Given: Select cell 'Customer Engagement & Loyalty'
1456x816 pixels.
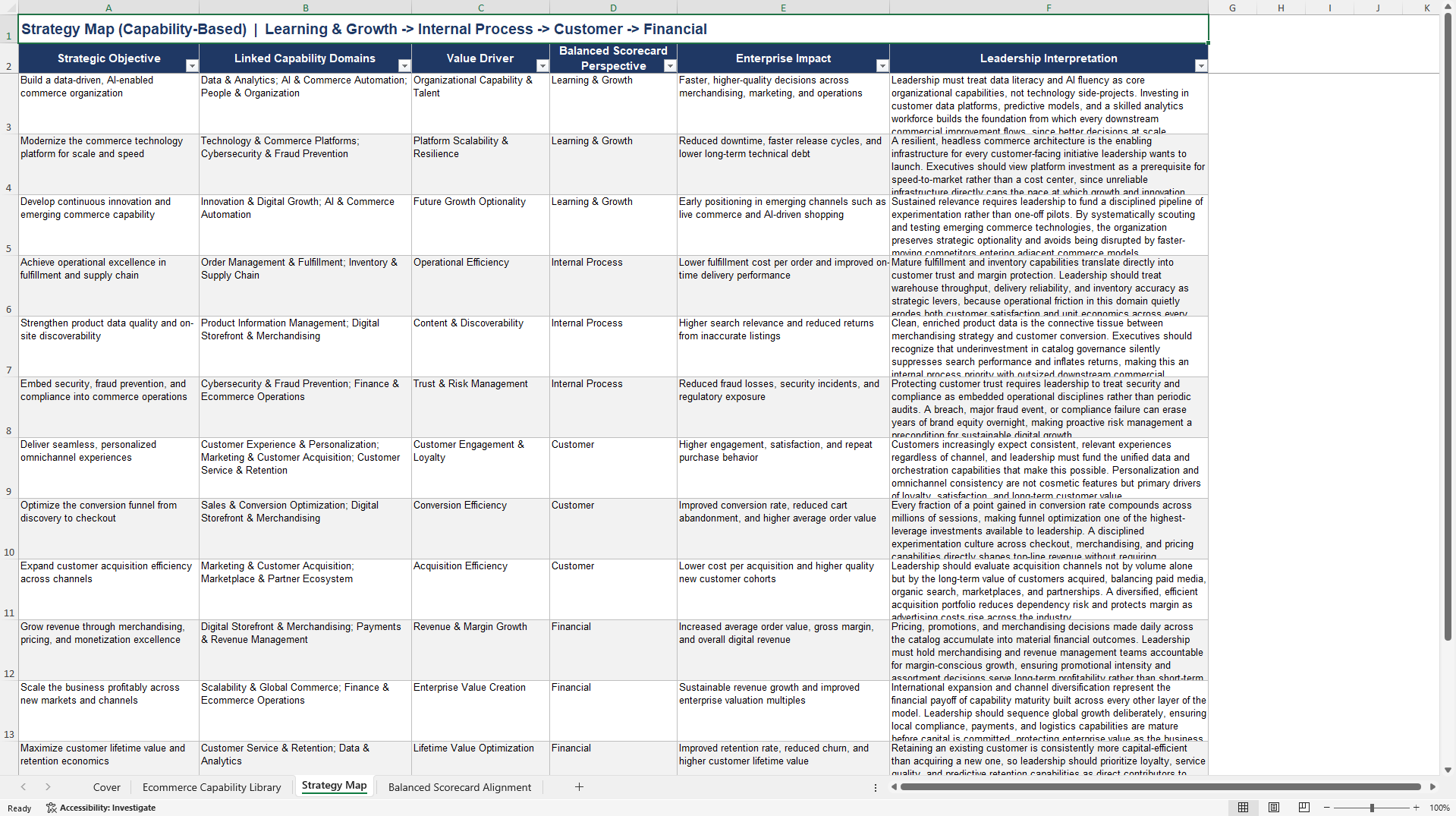Looking at the screenshot, I should pyautogui.click(x=481, y=468).
